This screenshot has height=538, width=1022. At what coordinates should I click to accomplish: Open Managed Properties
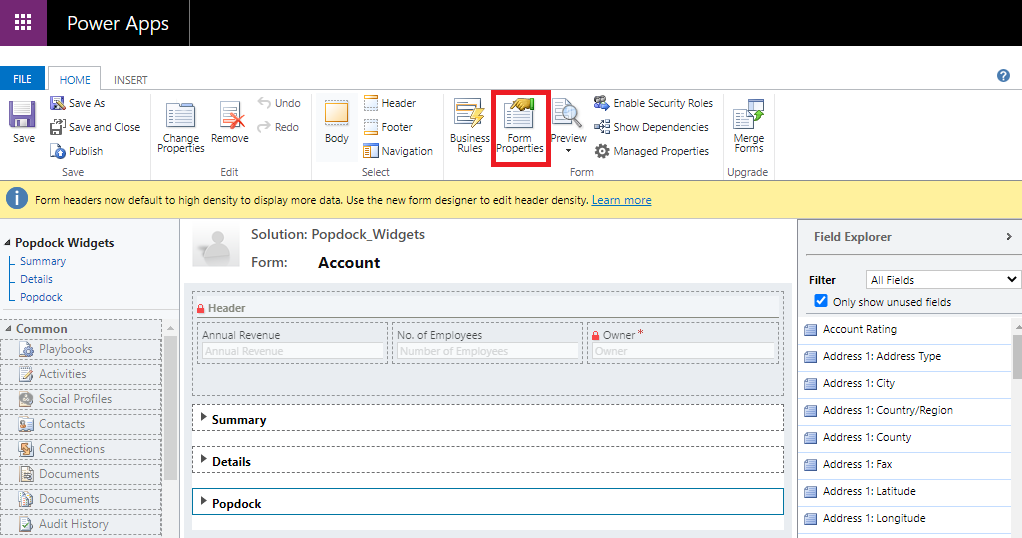tap(651, 151)
